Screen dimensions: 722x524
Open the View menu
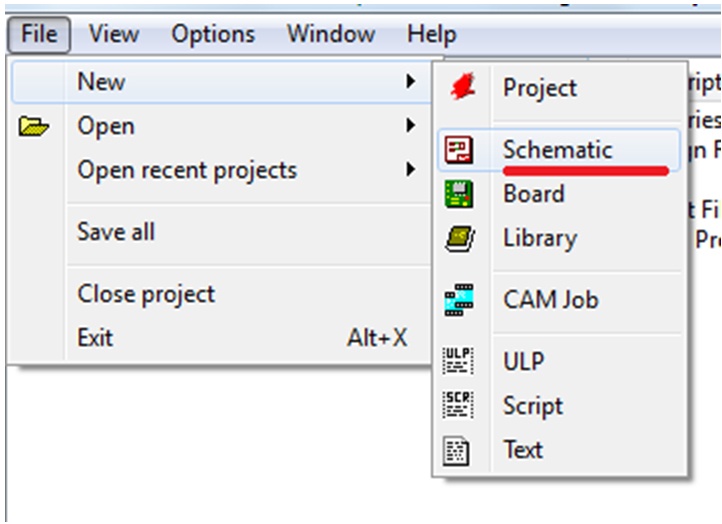(x=113, y=34)
